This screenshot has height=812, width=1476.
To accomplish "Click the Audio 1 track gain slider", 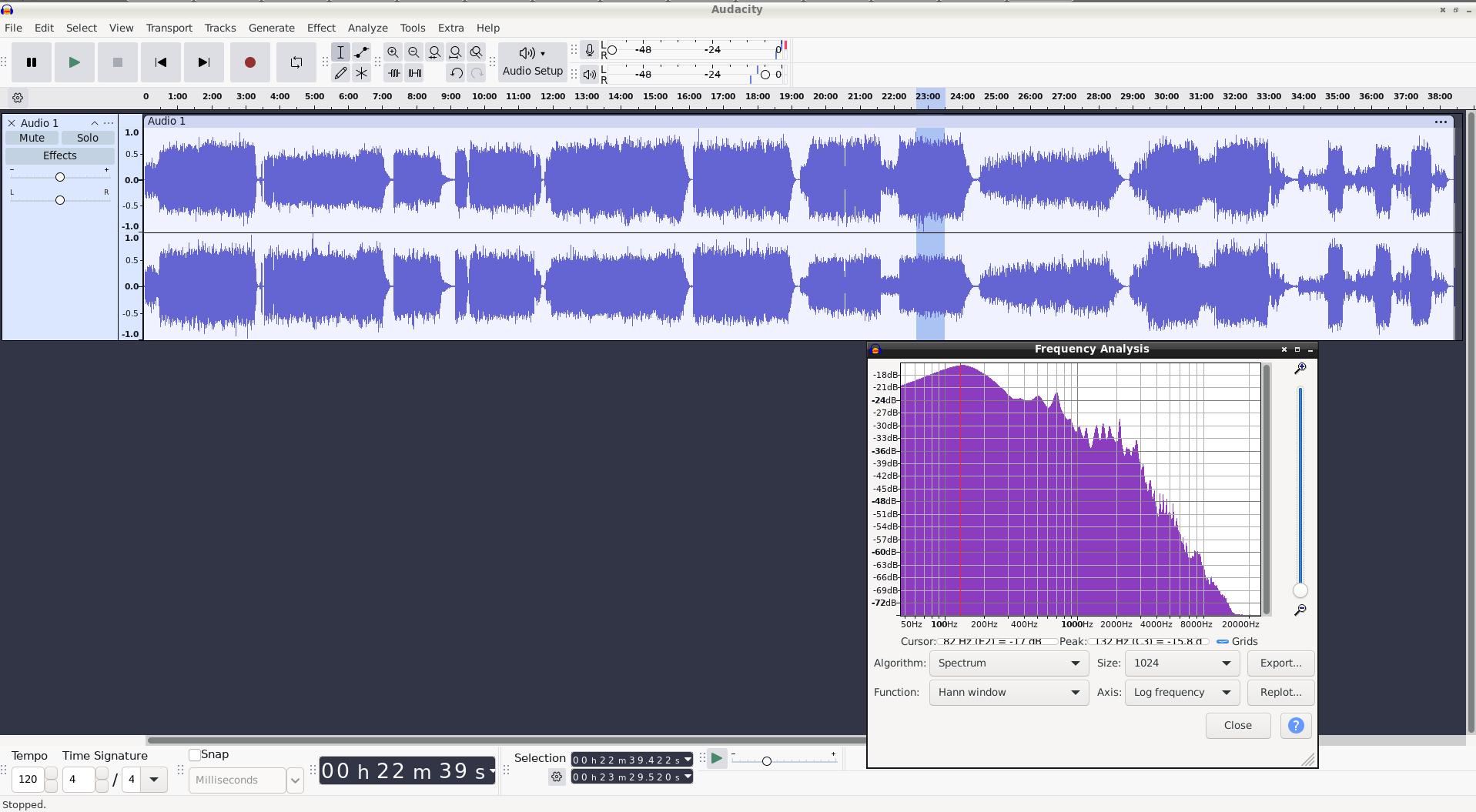I will [60, 177].
